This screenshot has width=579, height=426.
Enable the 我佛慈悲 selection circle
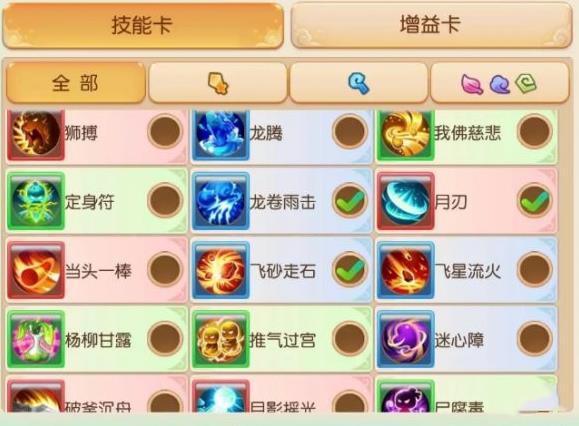point(535,132)
